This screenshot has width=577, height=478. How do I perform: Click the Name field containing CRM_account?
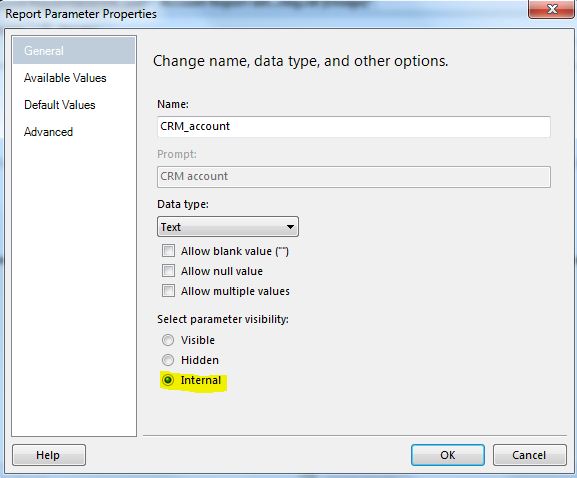point(354,127)
